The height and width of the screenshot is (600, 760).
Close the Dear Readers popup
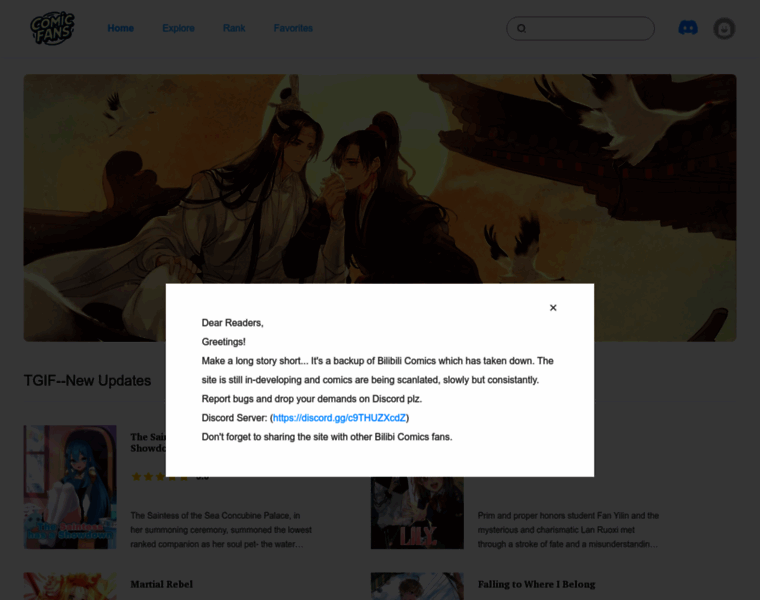[553, 308]
